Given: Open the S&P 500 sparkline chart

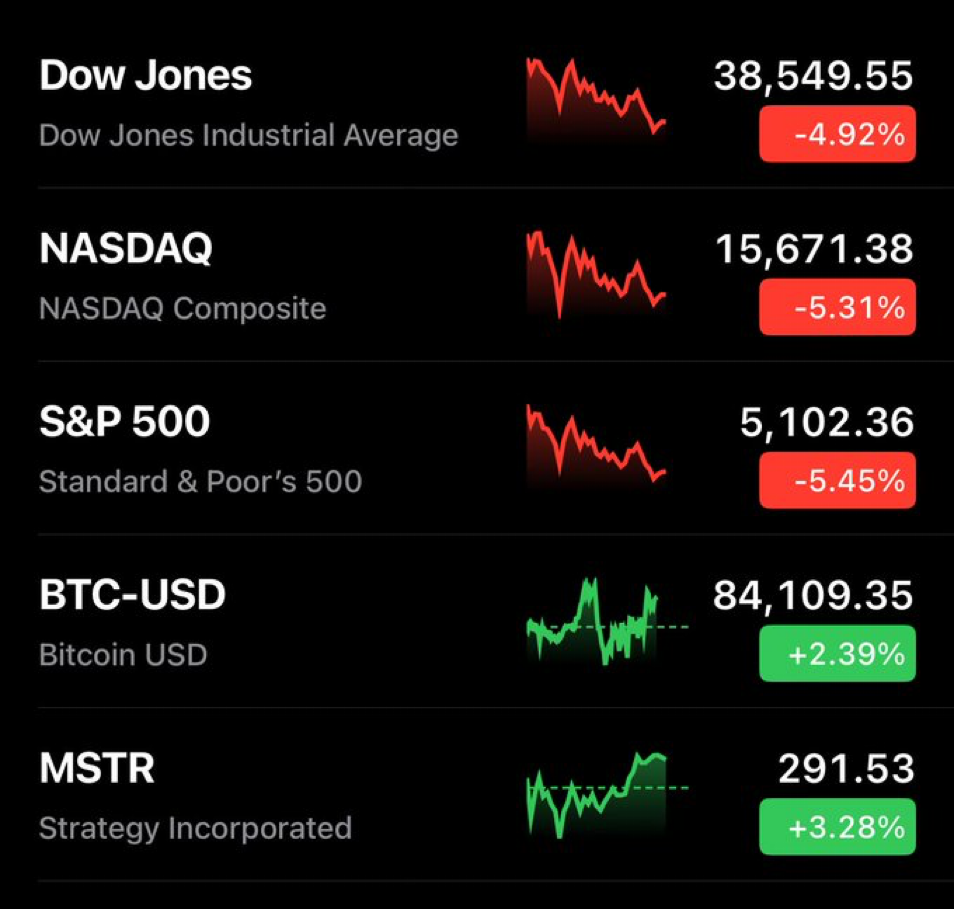Looking at the screenshot, I should point(596,446).
